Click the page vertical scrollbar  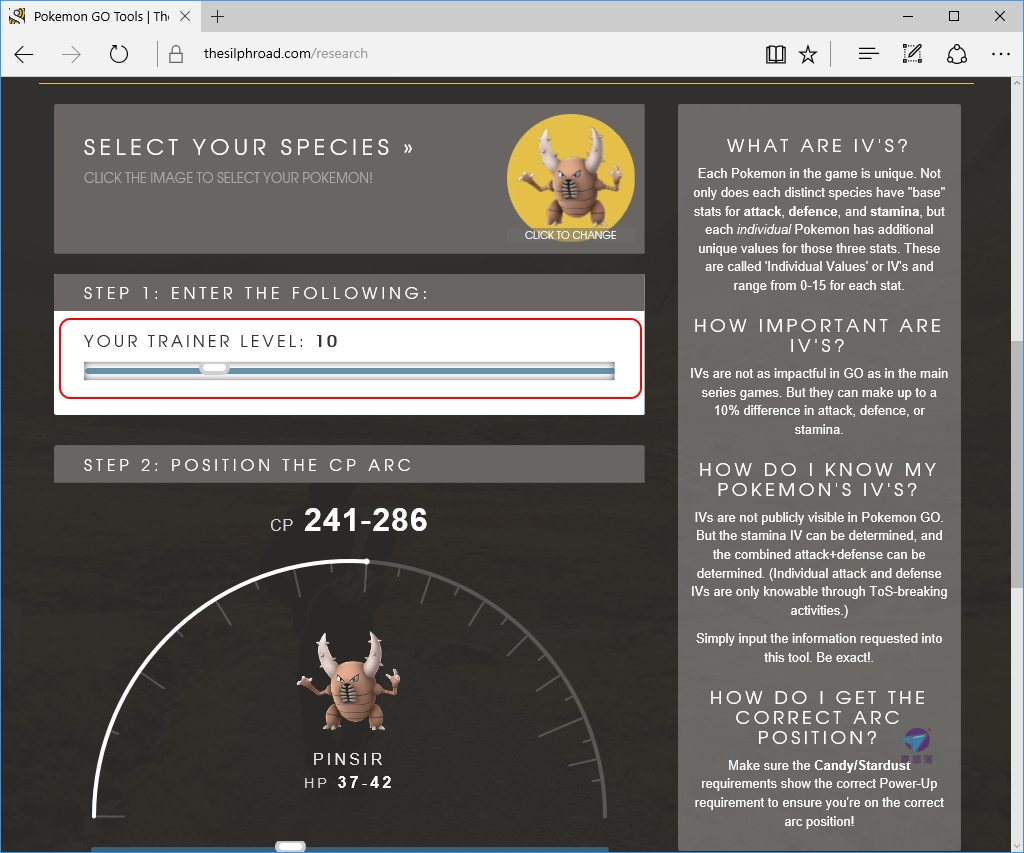click(x=1017, y=464)
